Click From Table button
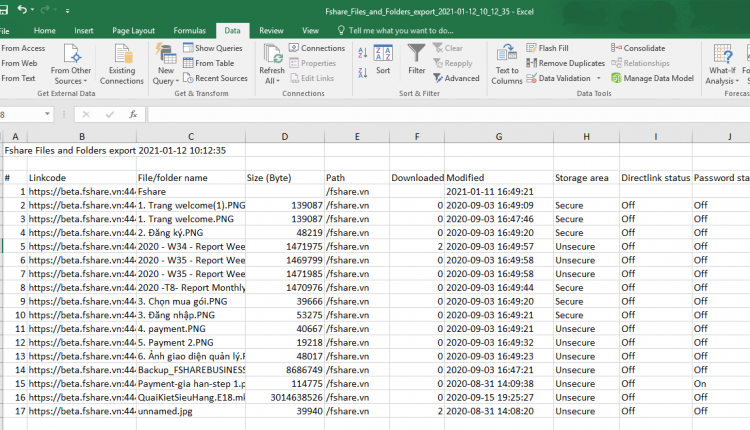 tap(209, 63)
